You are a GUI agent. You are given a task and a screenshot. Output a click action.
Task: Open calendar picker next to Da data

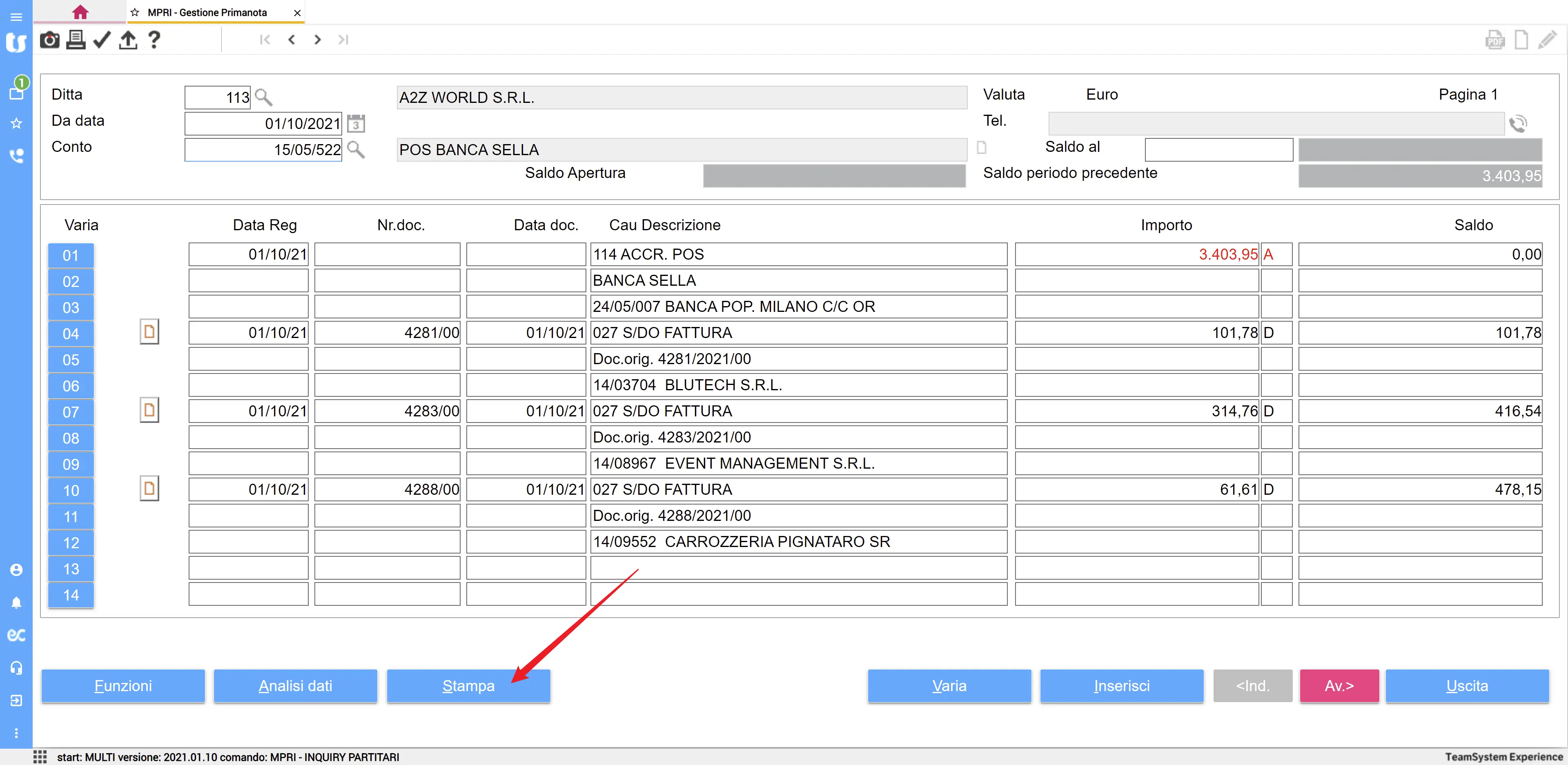356,124
